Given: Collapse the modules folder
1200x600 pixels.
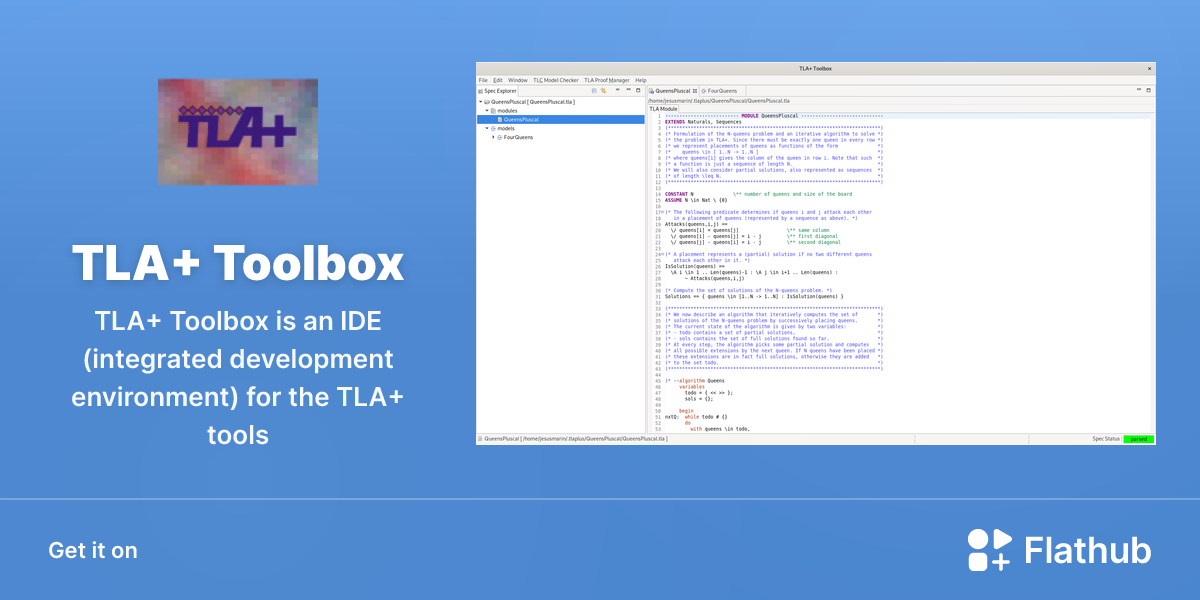Looking at the screenshot, I should coord(487,111).
